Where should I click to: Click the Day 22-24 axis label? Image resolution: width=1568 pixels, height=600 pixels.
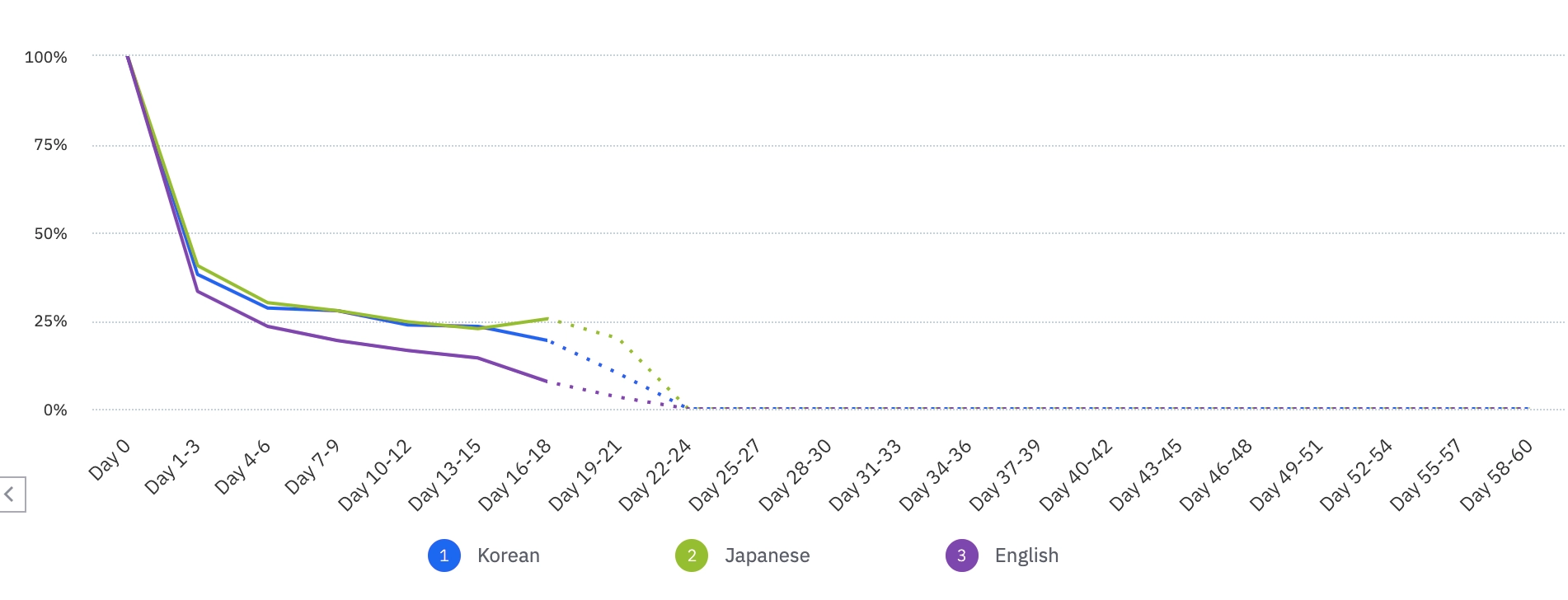[656, 474]
